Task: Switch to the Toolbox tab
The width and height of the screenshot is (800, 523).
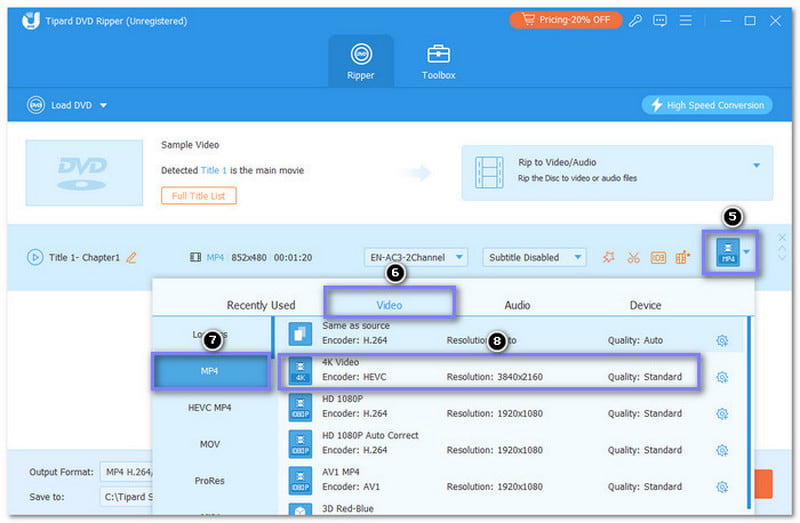Action: point(438,61)
